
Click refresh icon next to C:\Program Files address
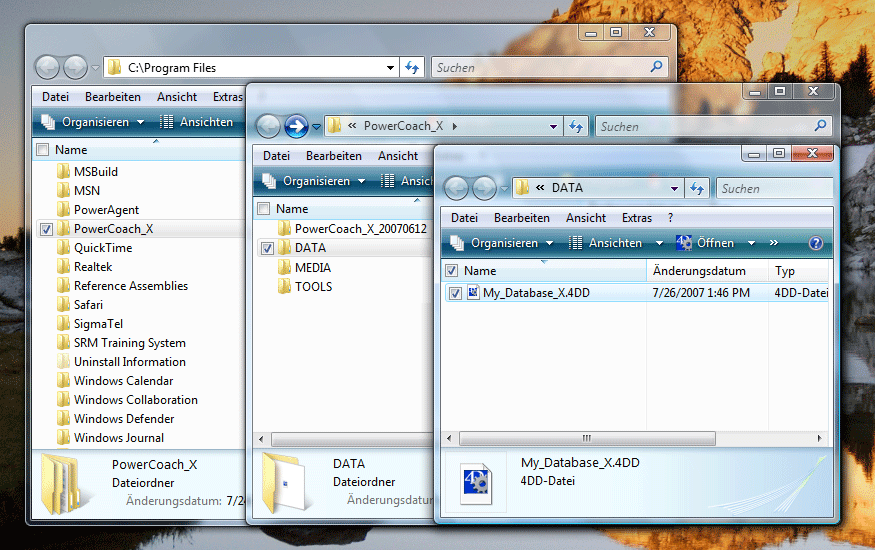click(x=412, y=67)
